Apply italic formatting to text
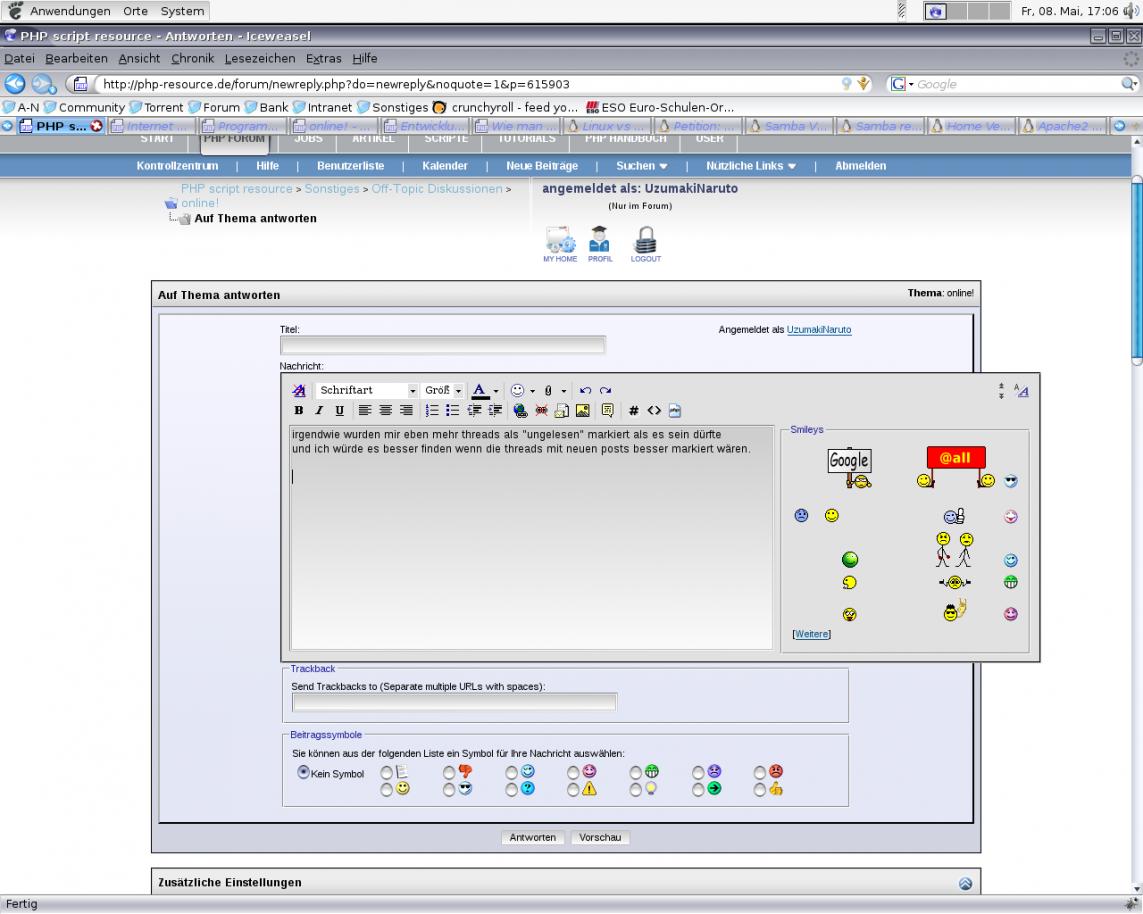1143x914 pixels. (x=319, y=410)
